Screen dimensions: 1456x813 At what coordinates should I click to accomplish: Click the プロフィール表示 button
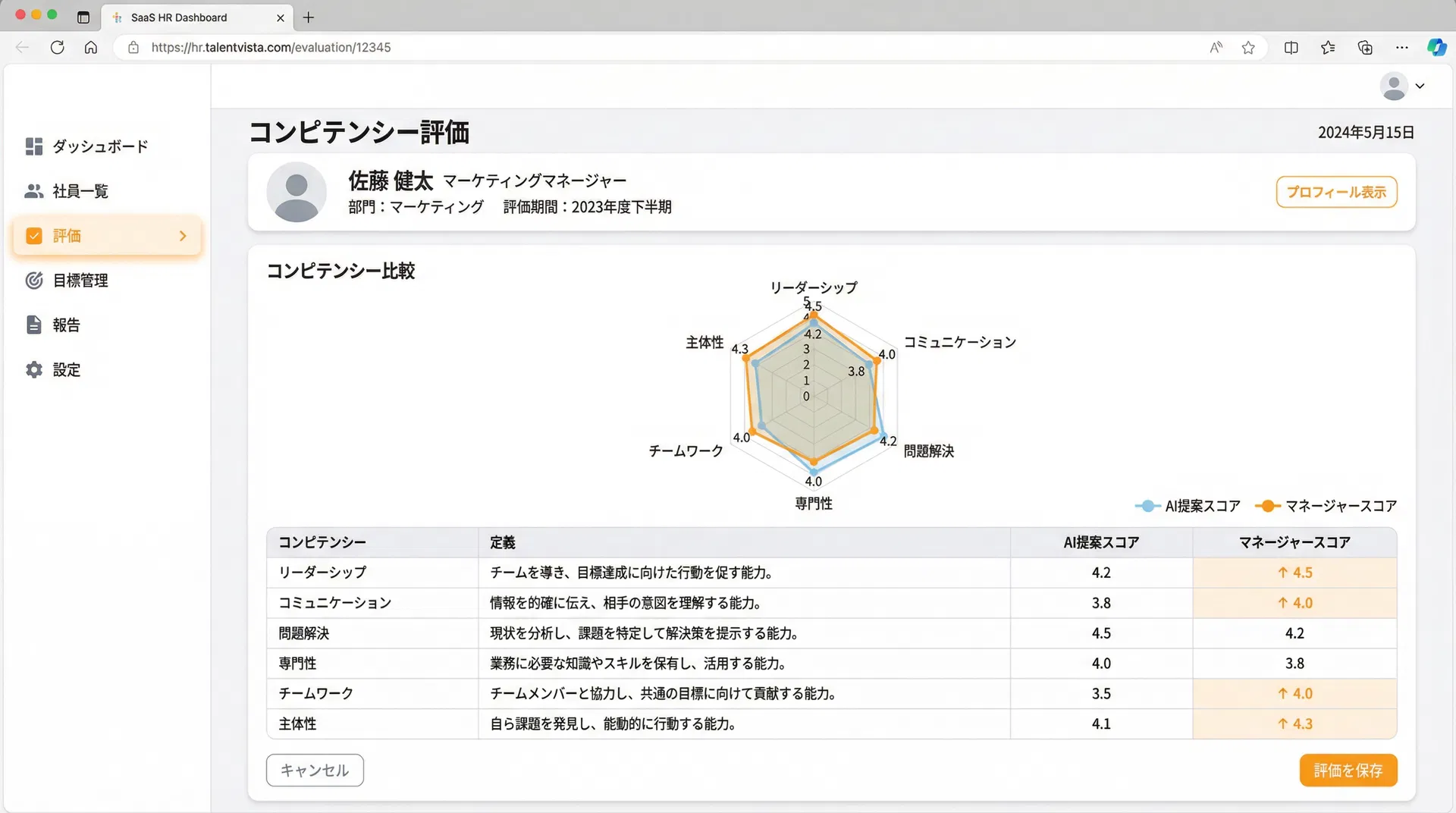click(1336, 192)
